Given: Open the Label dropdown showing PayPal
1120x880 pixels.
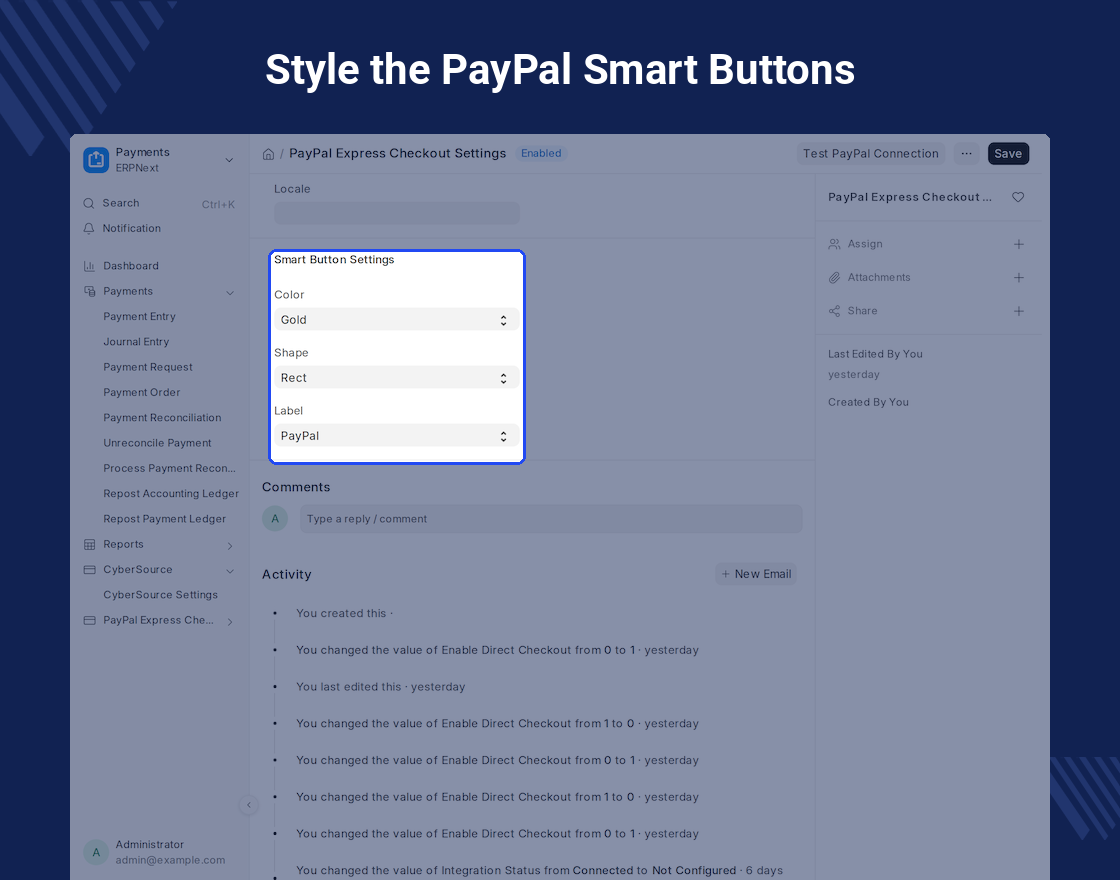Looking at the screenshot, I should point(396,435).
